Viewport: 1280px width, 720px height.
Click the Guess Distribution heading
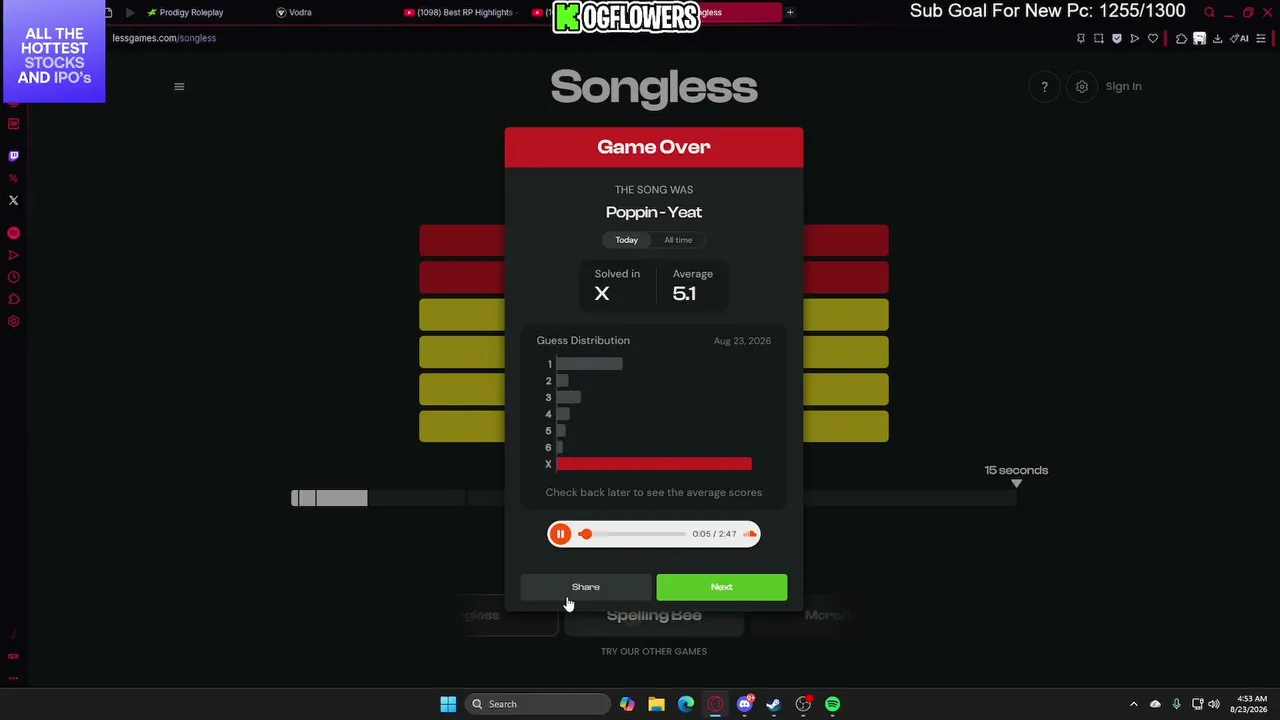pos(583,341)
